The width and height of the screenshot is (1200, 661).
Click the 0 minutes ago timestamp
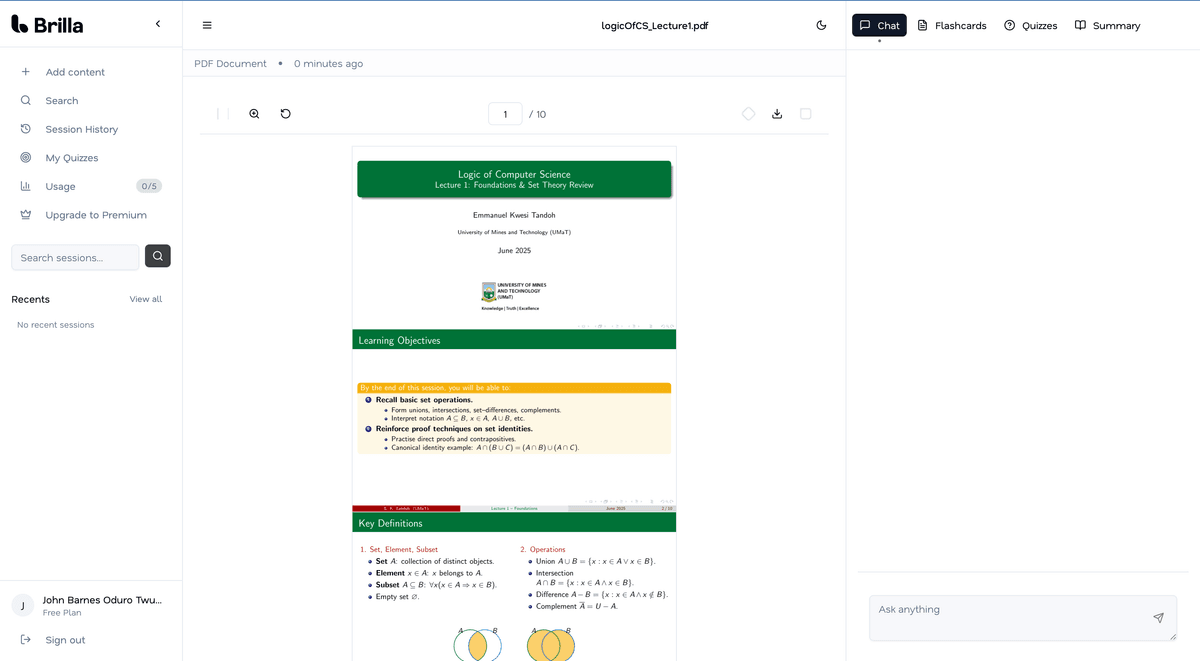point(328,63)
